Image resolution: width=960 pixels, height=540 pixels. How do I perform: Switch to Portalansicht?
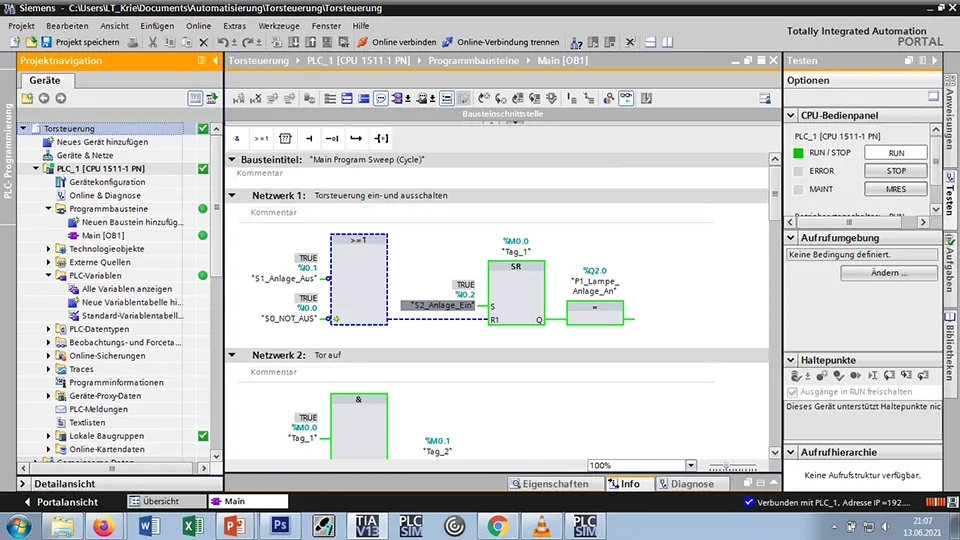[61, 502]
